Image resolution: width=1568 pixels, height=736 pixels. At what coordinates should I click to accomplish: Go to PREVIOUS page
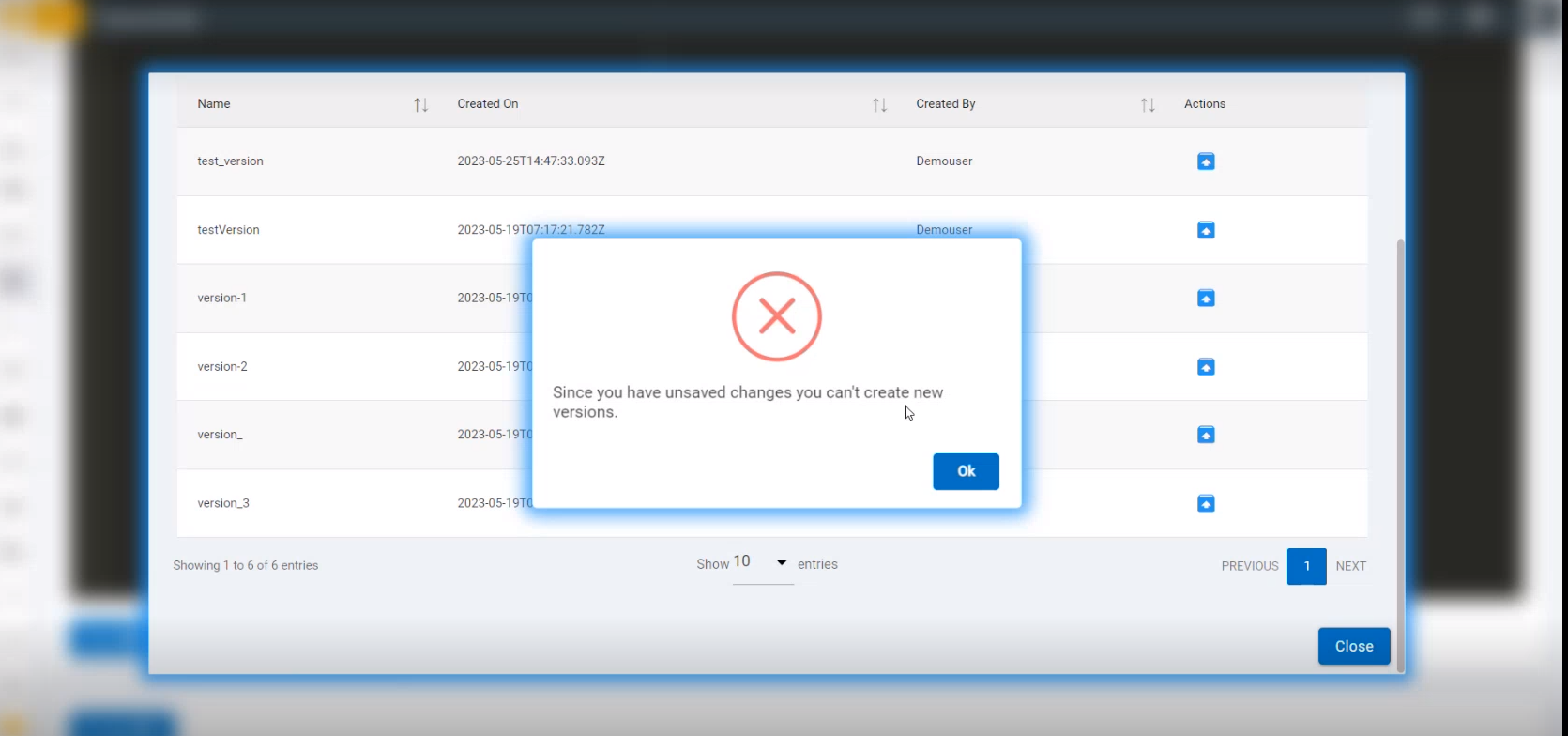(x=1250, y=566)
